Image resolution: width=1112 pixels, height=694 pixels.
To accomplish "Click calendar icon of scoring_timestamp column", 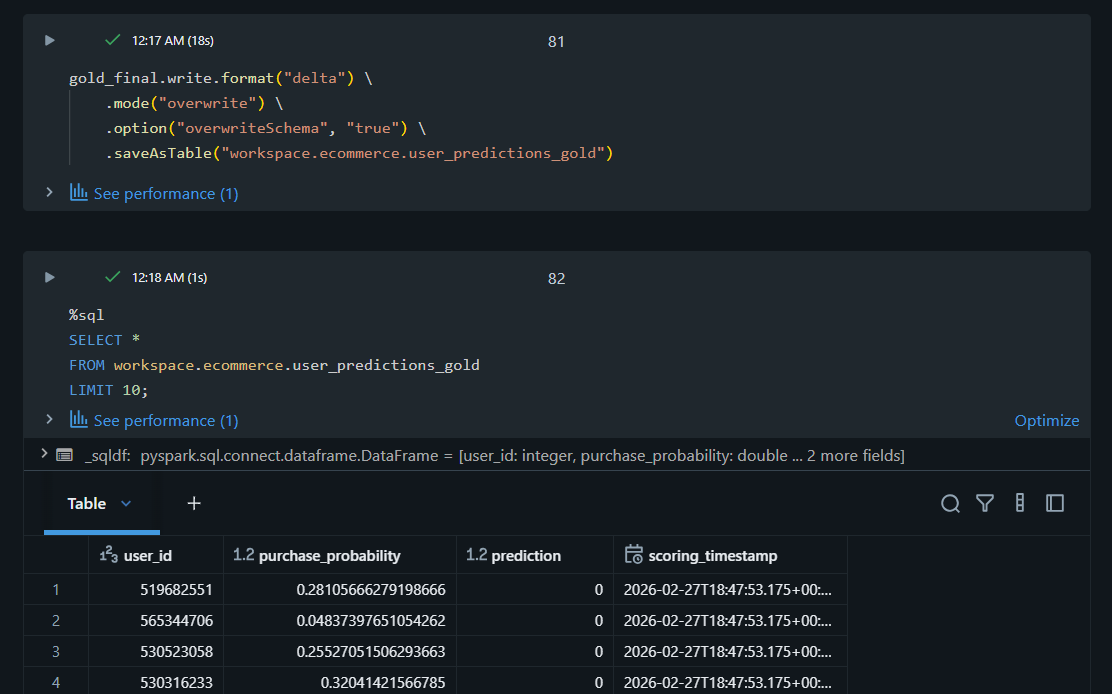I will tap(634, 554).
